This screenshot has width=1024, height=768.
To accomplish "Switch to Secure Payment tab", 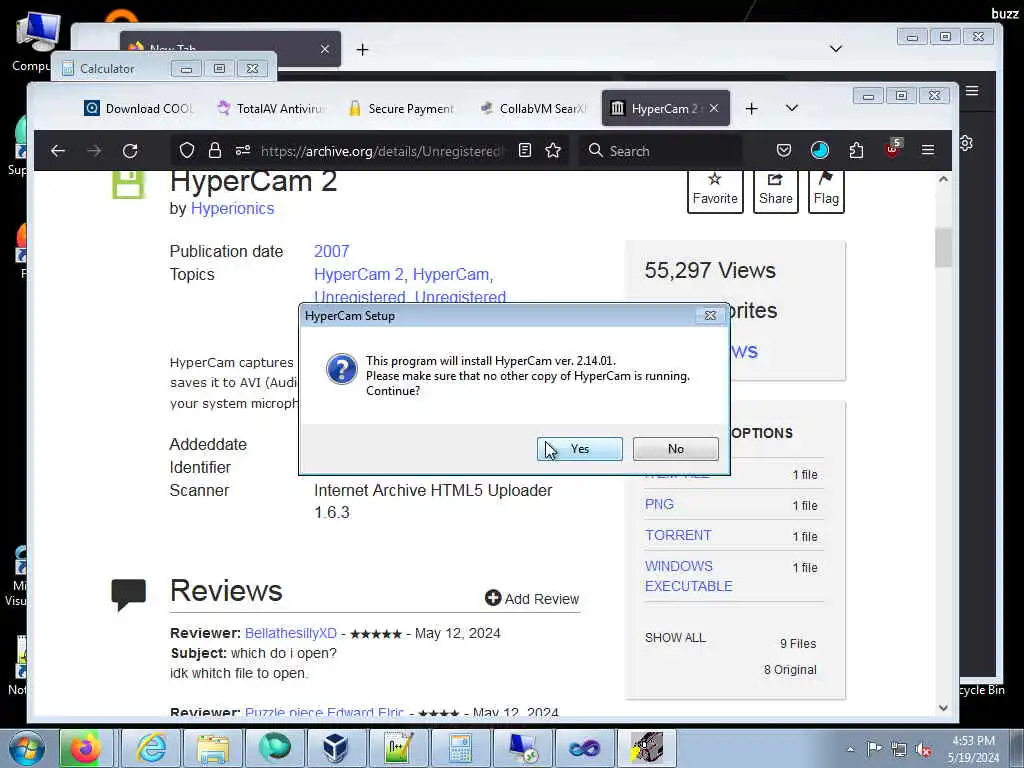I will [401, 108].
